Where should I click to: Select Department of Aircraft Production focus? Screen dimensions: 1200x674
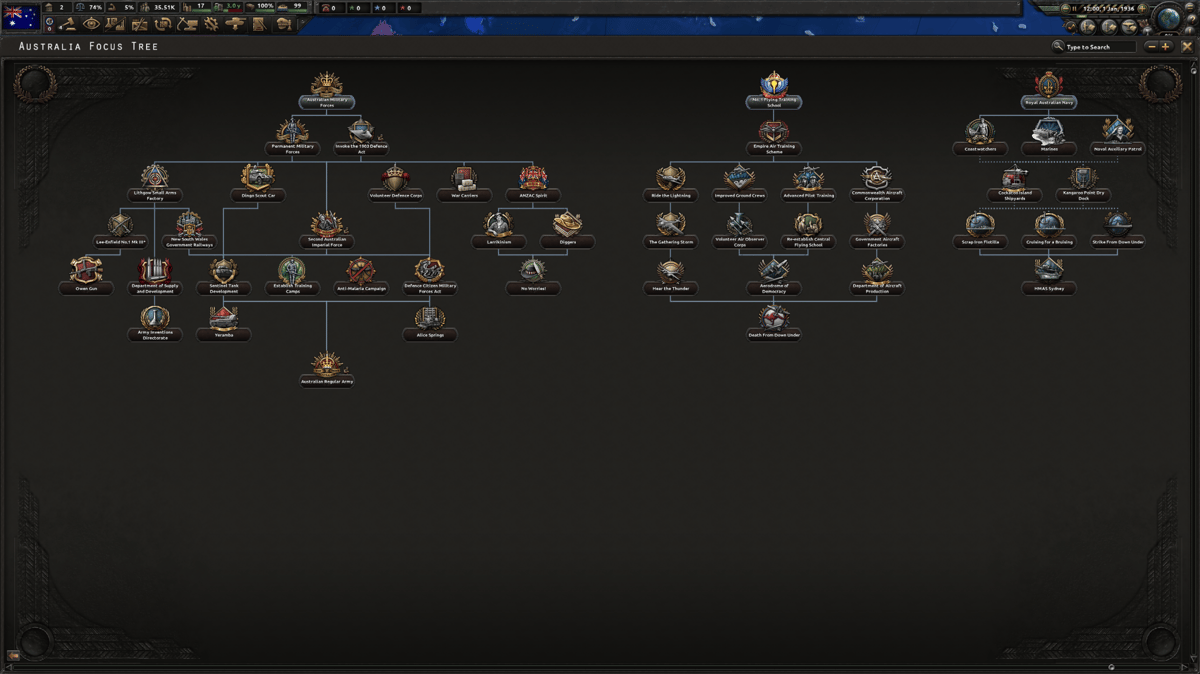(877, 276)
